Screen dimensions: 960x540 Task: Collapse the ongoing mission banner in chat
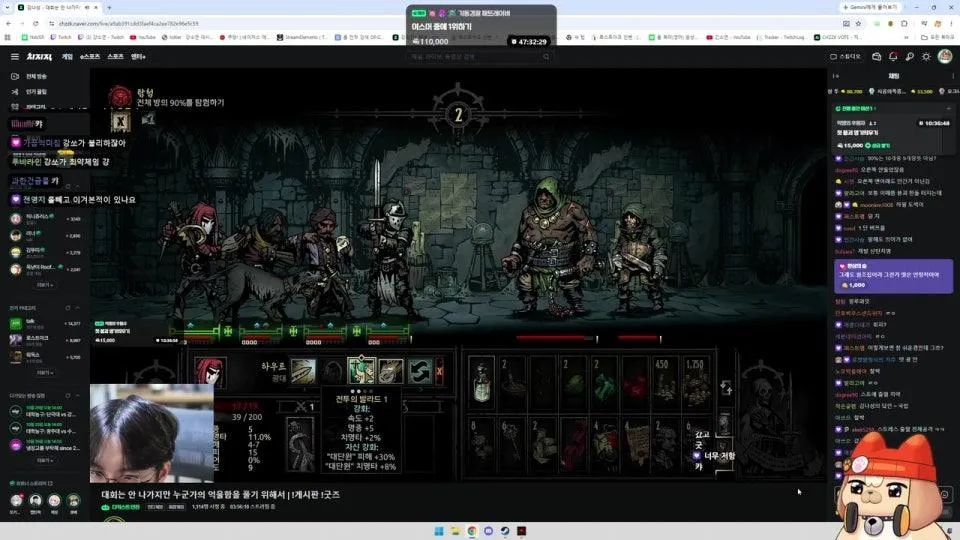[x=948, y=108]
